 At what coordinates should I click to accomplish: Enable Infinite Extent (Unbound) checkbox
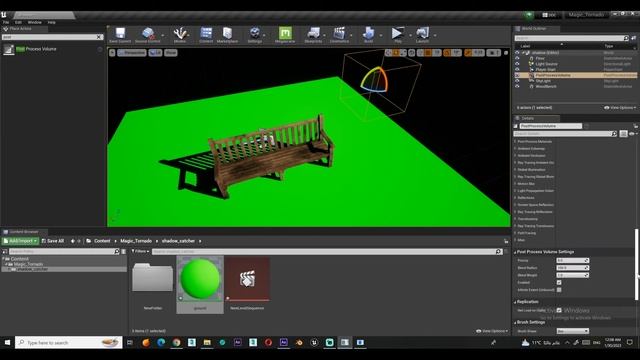click(559, 290)
